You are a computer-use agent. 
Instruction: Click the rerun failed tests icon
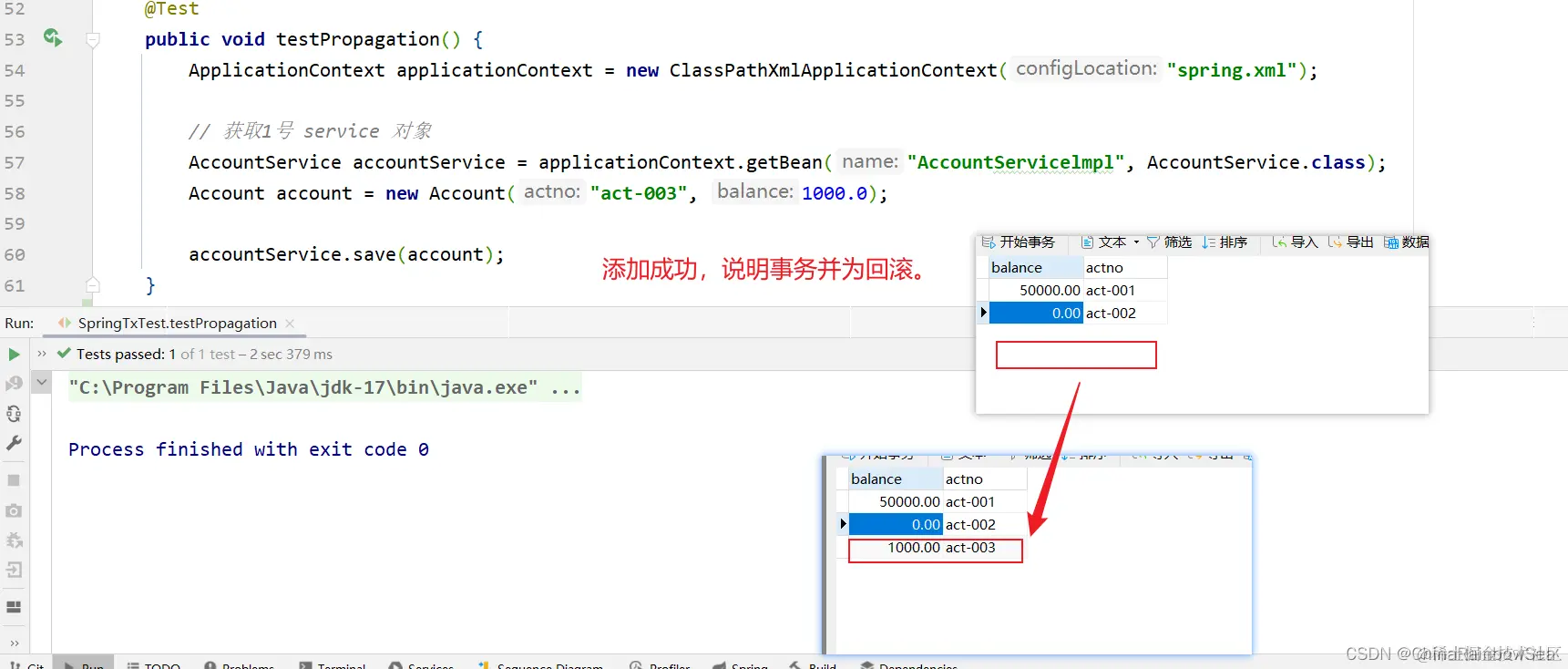[x=14, y=384]
